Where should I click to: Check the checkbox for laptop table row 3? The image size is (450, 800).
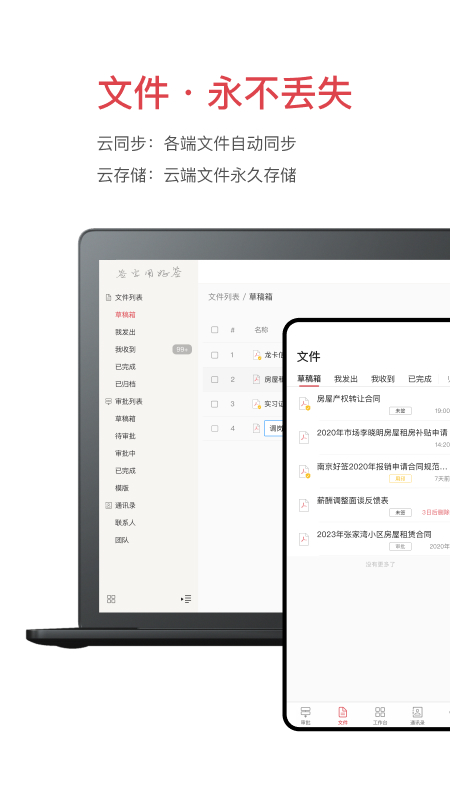(215, 404)
